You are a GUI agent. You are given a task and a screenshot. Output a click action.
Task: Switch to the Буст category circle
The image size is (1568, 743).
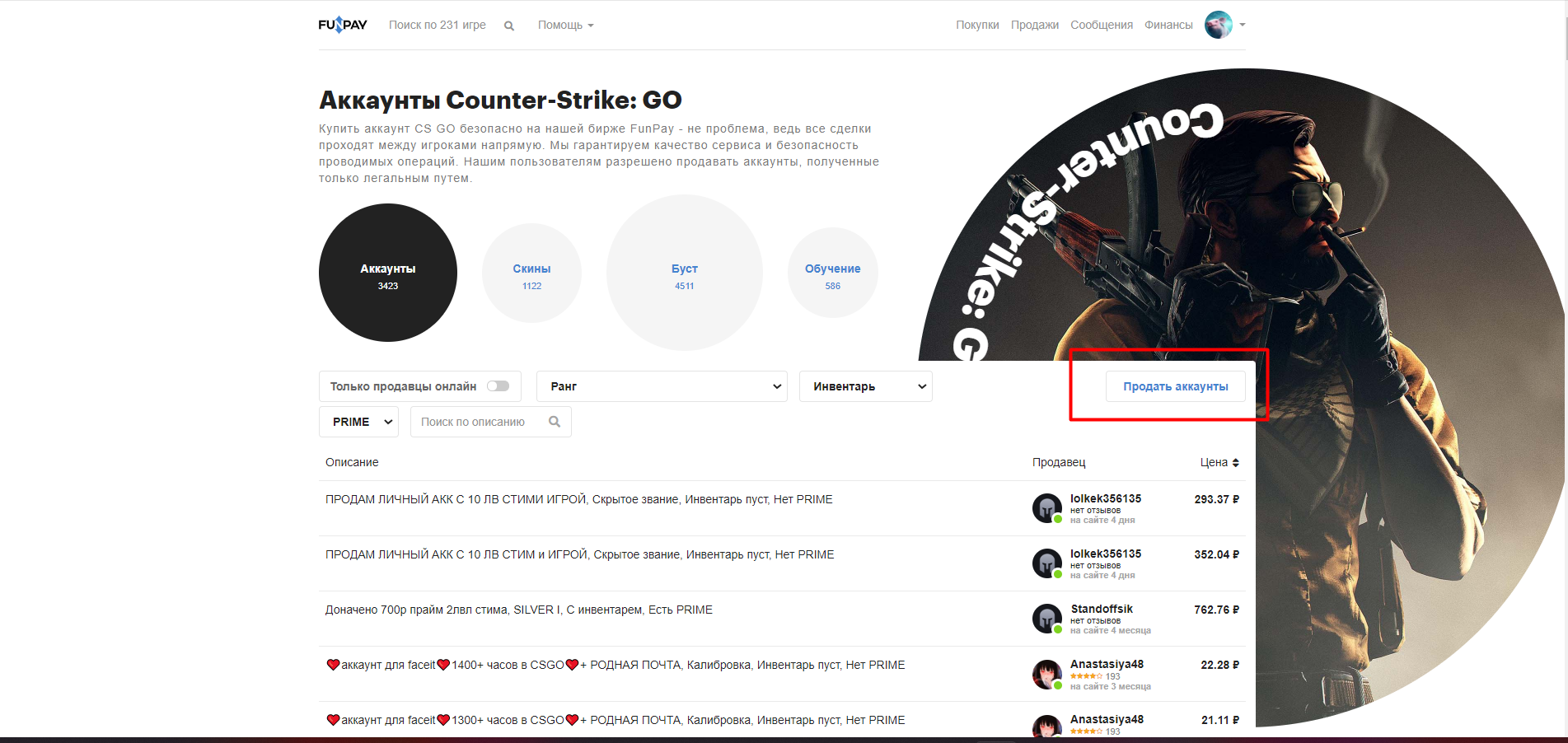click(x=685, y=273)
